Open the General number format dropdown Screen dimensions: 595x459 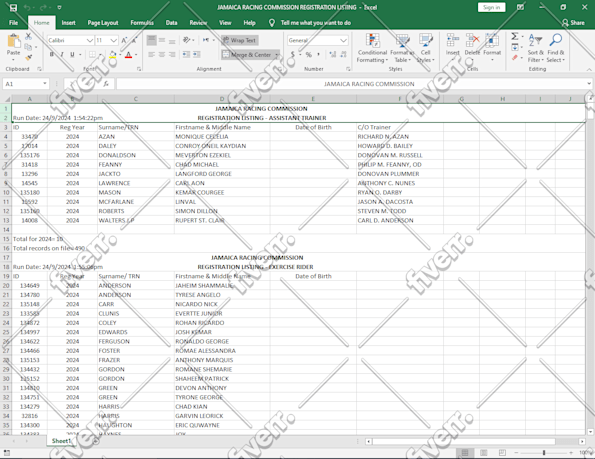pyautogui.click(x=343, y=40)
